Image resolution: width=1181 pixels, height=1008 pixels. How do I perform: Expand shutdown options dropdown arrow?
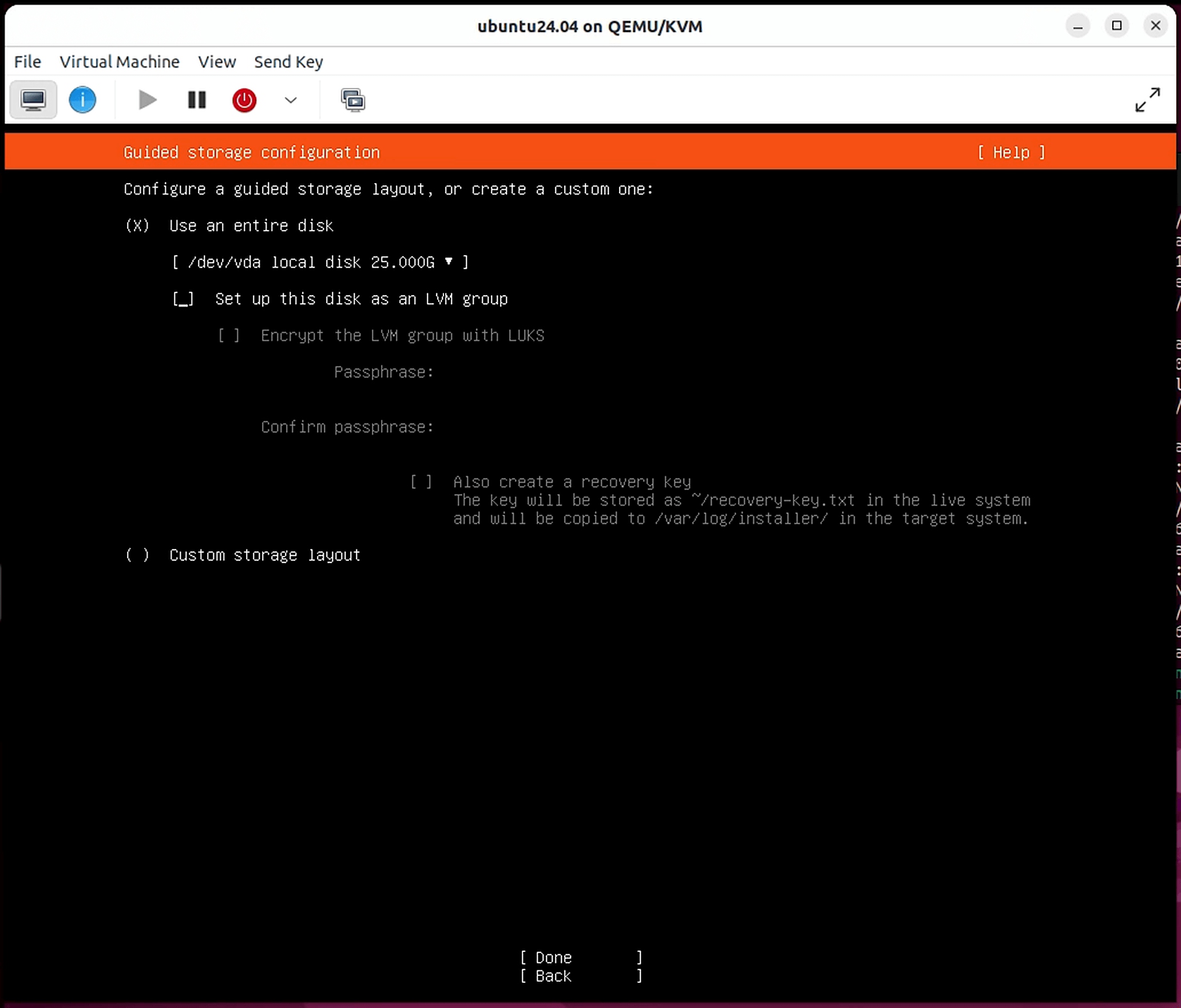[x=291, y=100]
